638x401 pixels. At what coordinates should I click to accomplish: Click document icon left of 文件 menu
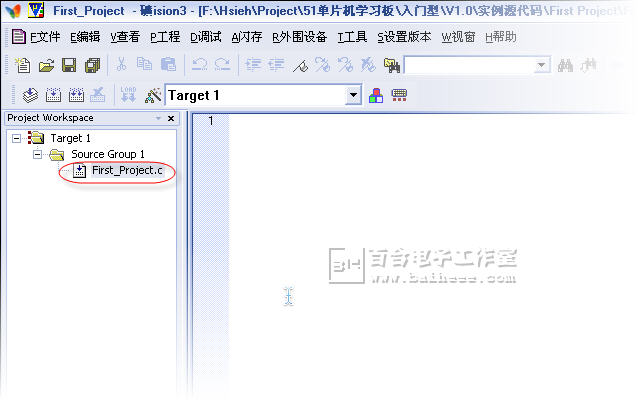click(19, 37)
